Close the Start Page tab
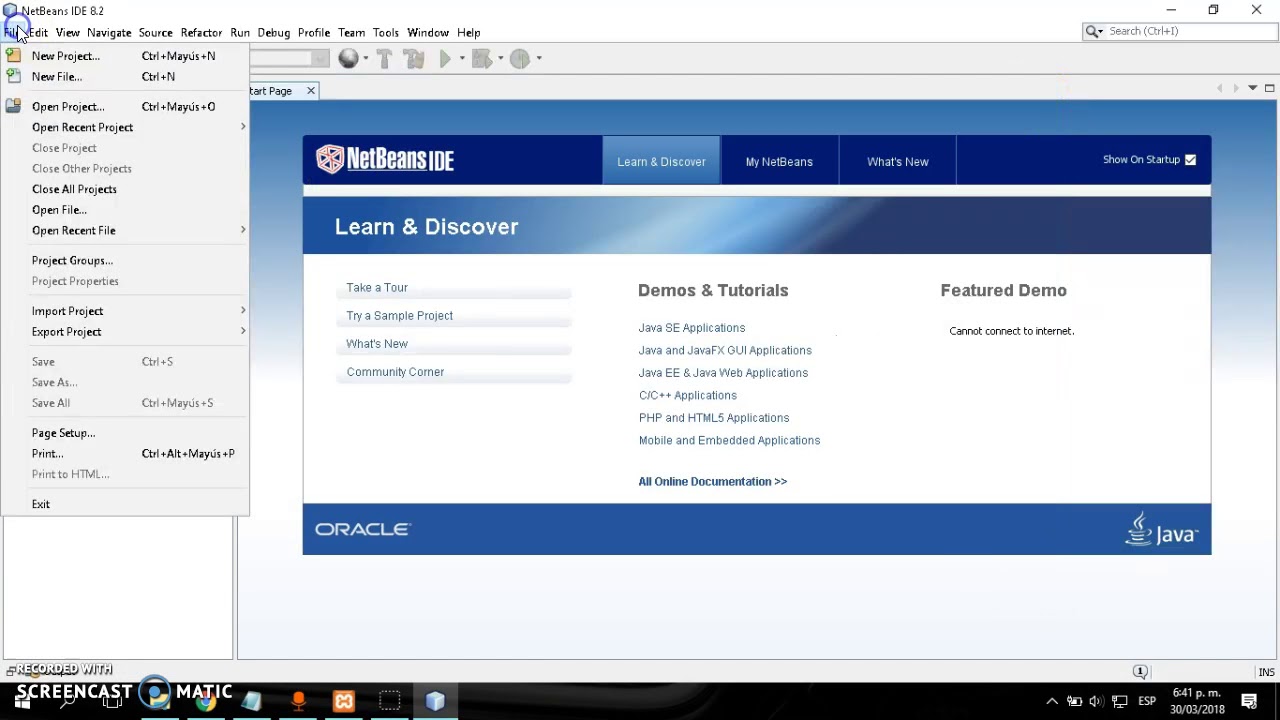The height and width of the screenshot is (720, 1280). pos(311,91)
